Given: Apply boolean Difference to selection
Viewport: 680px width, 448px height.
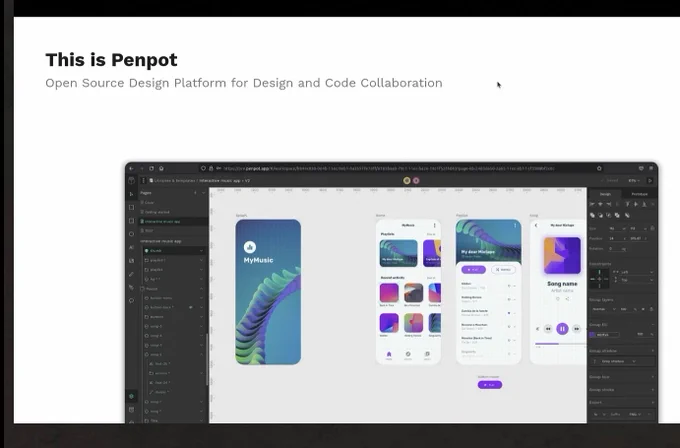Looking at the screenshot, I should (601, 215).
